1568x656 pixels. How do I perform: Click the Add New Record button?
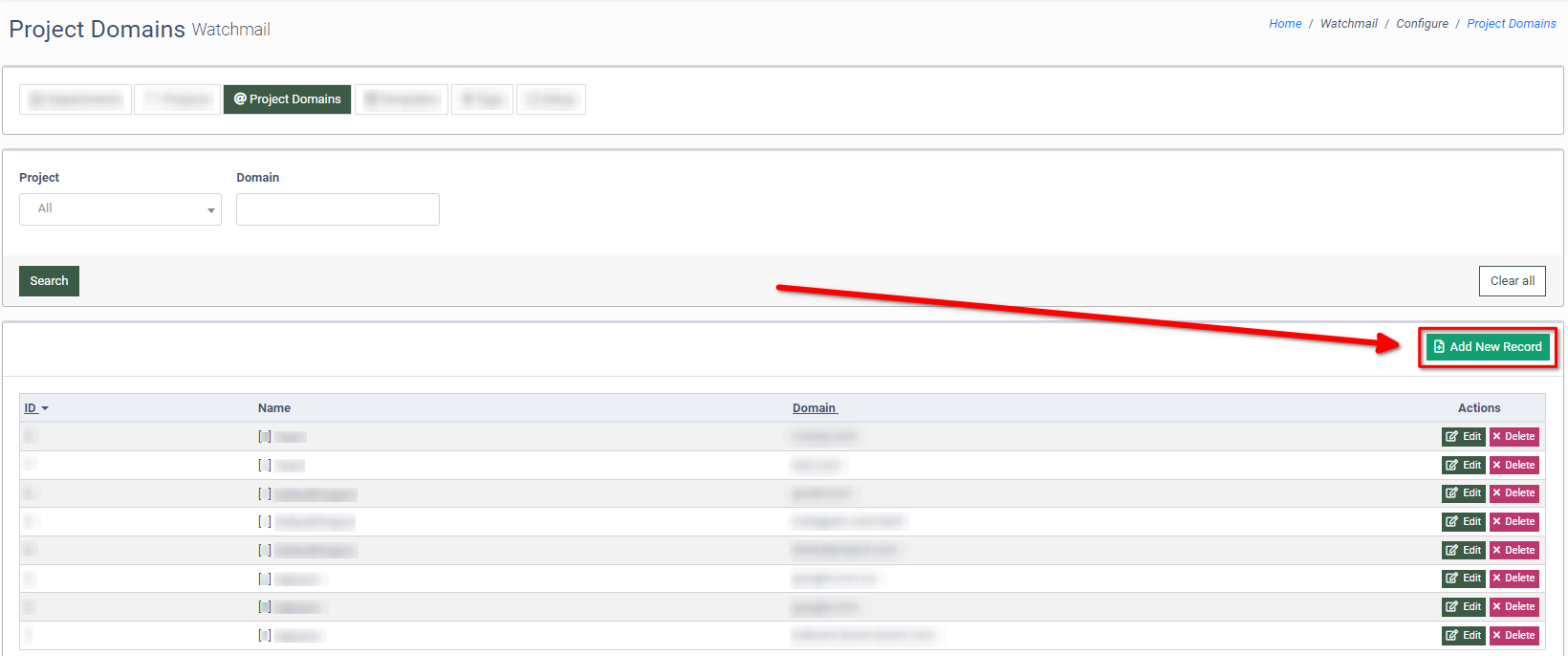(x=1487, y=347)
